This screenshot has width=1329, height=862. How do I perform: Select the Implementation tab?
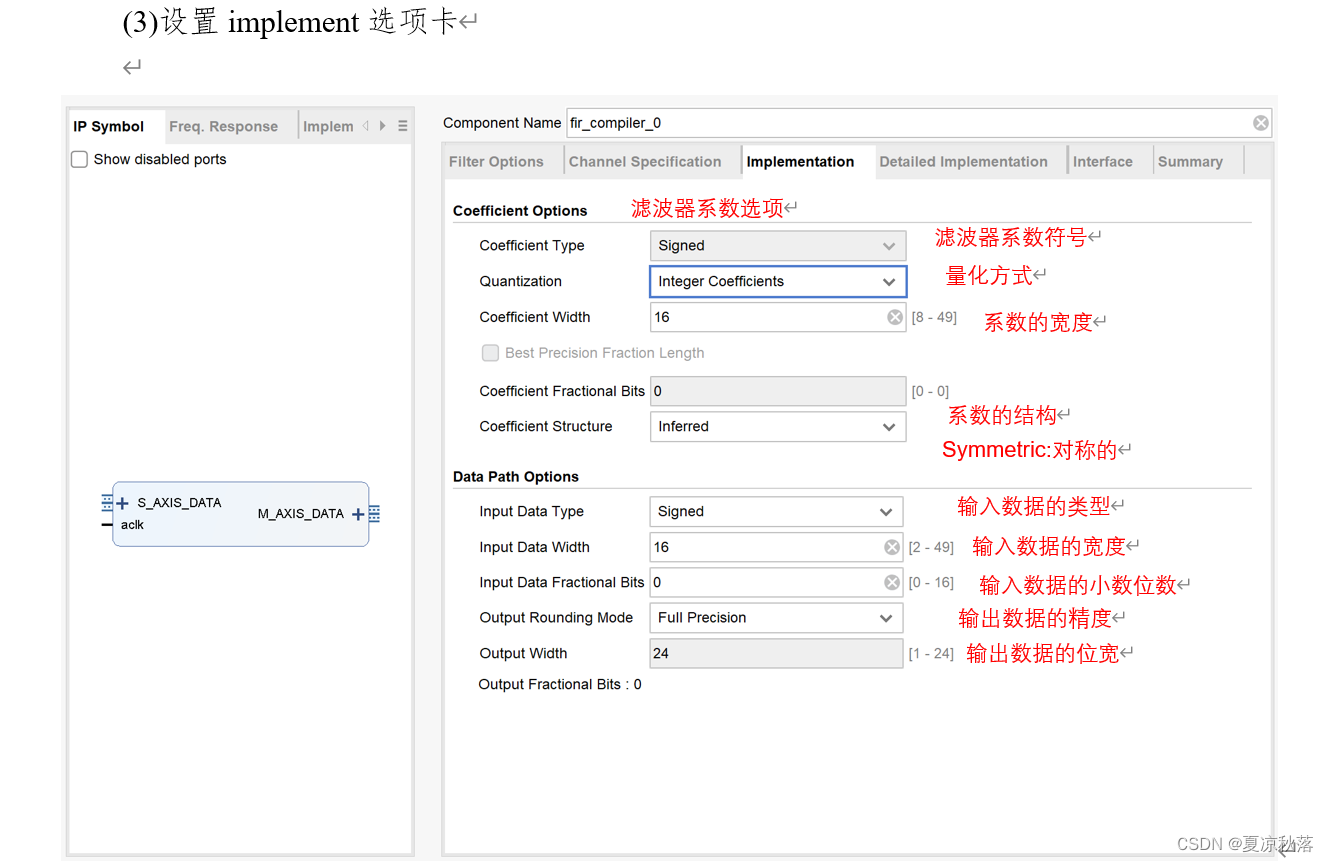pos(800,161)
